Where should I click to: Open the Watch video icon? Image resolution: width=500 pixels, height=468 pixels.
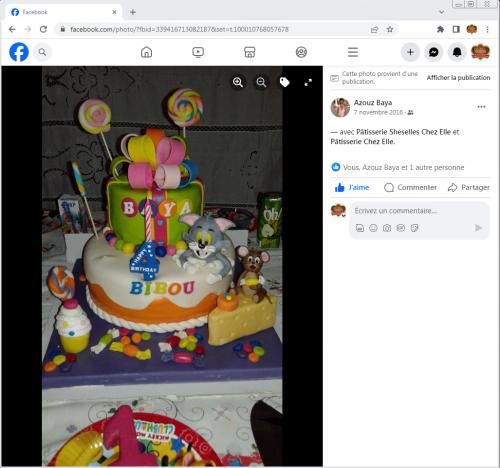pyautogui.click(x=198, y=52)
